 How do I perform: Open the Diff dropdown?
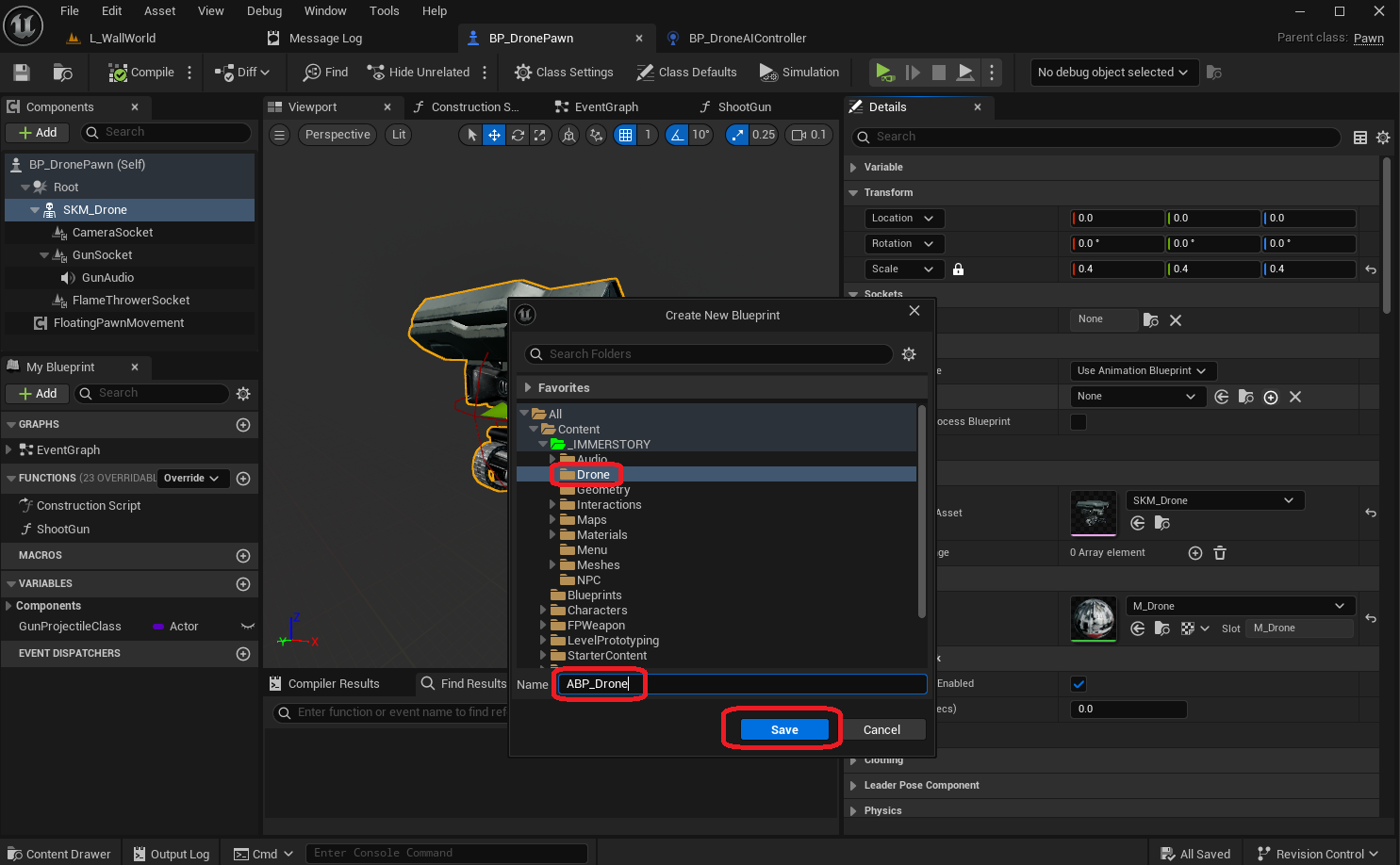coord(242,73)
